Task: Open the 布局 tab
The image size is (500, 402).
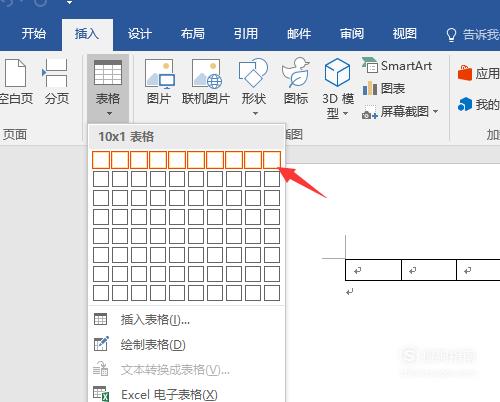Action: pos(193,34)
